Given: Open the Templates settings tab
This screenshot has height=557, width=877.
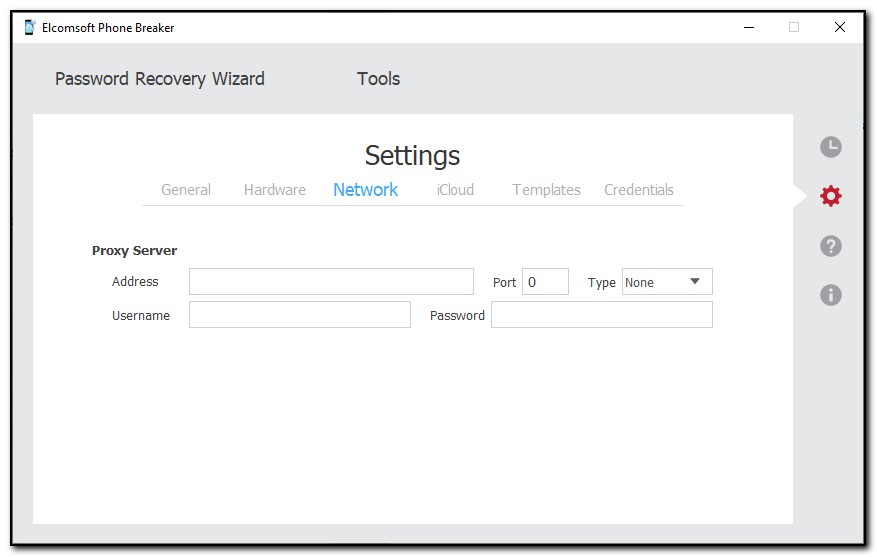Looking at the screenshot, I should pos(546,190).
